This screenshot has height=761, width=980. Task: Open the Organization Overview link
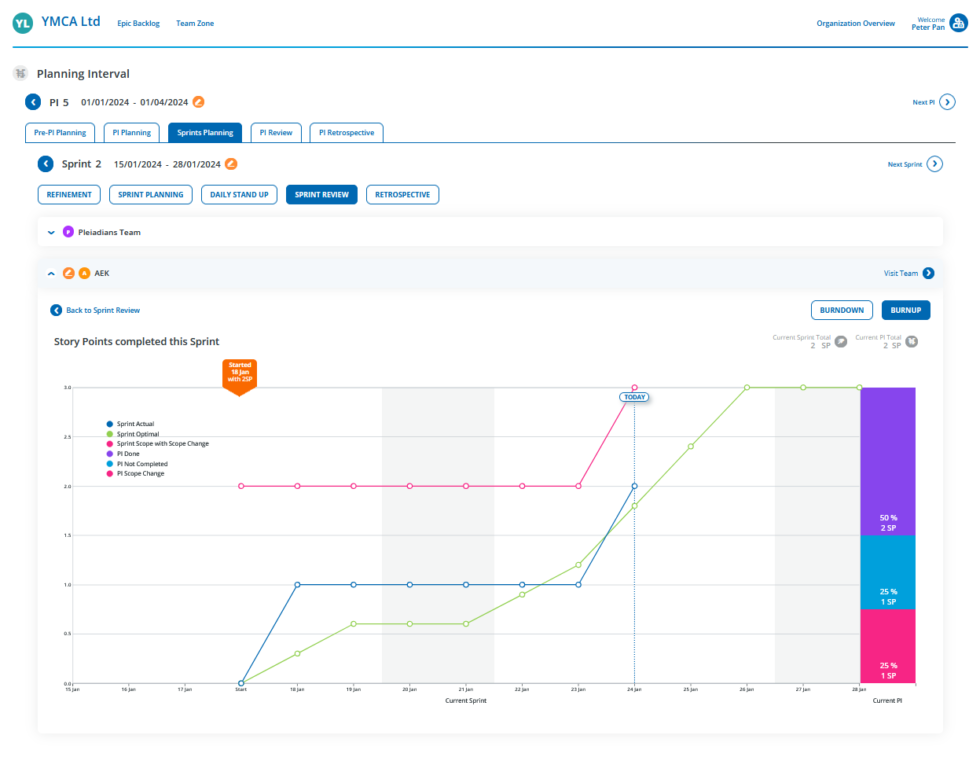click(856, 23)
